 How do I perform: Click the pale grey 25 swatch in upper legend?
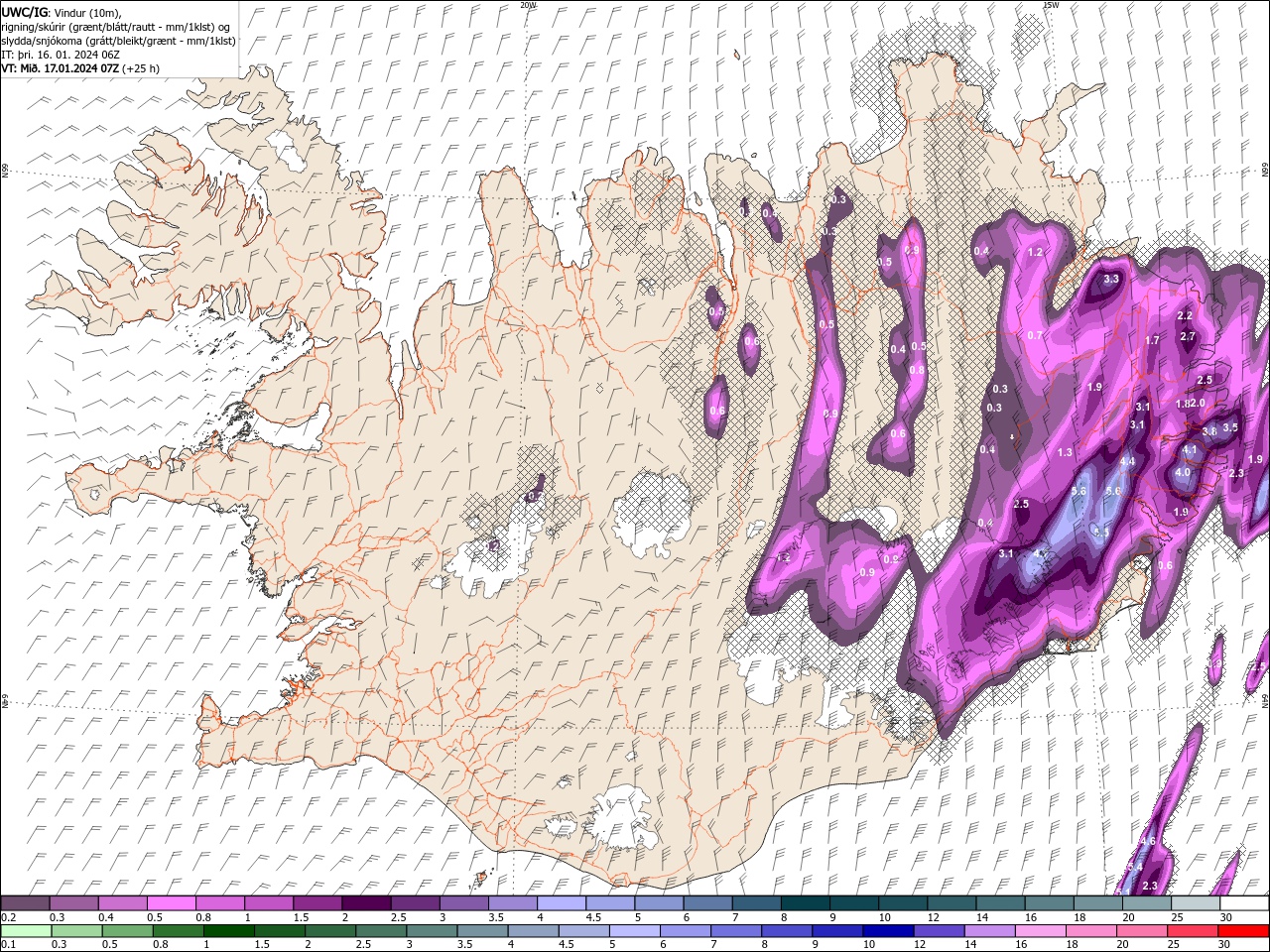click(x=1196, y=903)
